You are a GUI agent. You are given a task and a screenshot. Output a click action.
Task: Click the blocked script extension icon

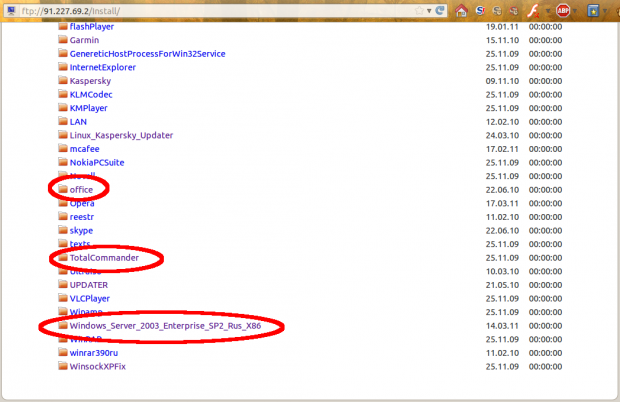(514, 11)
